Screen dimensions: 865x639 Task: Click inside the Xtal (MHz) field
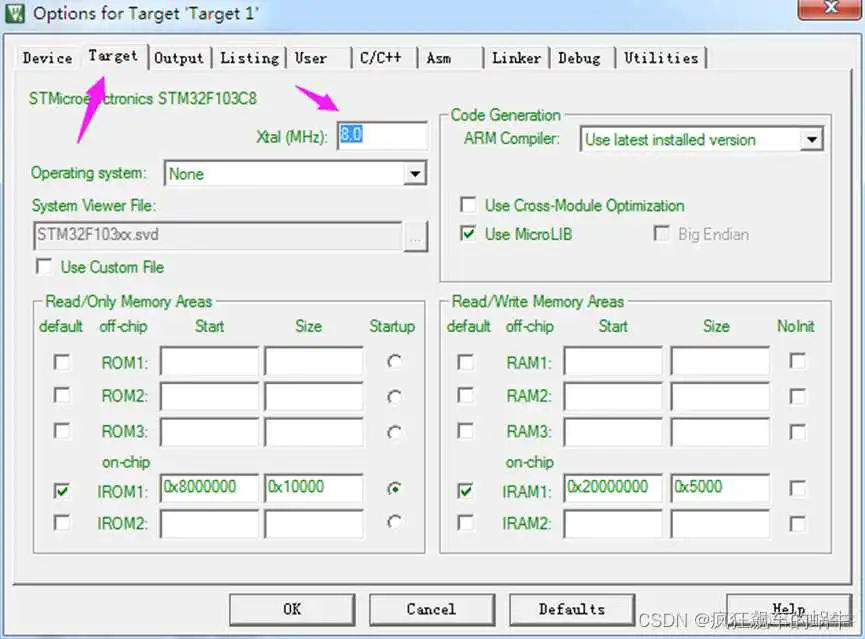coord(380,135)
